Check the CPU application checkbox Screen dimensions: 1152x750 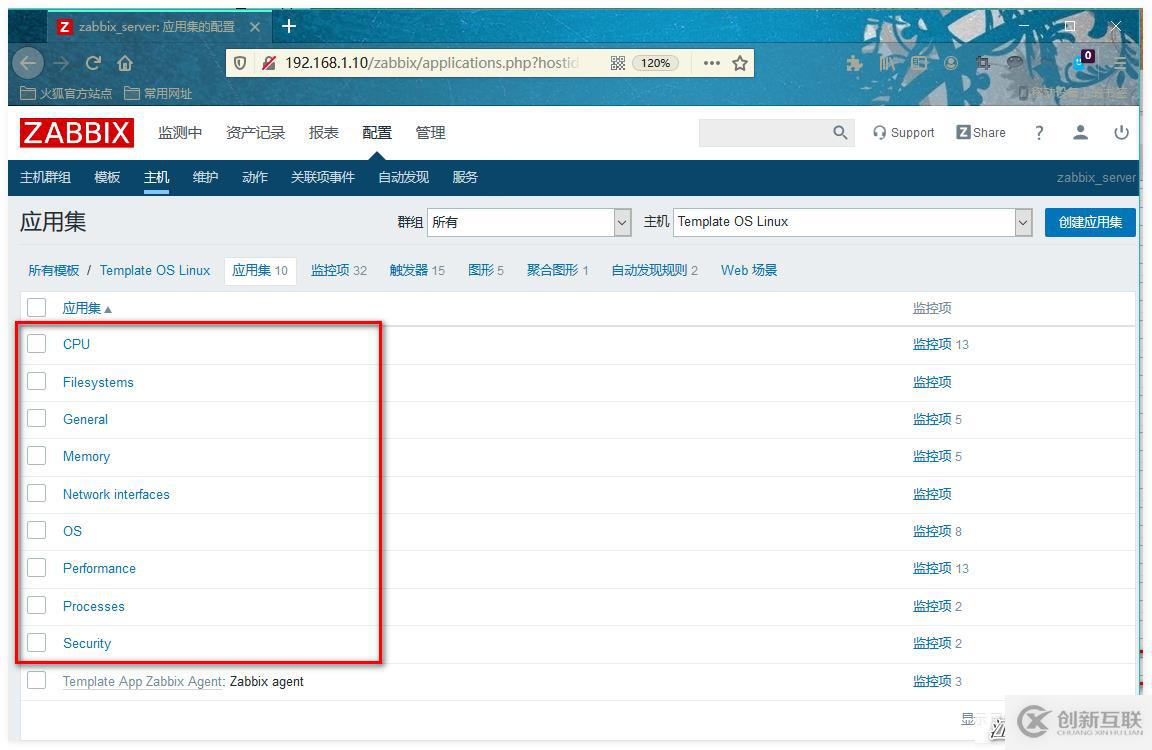click(x=37, y=344)
